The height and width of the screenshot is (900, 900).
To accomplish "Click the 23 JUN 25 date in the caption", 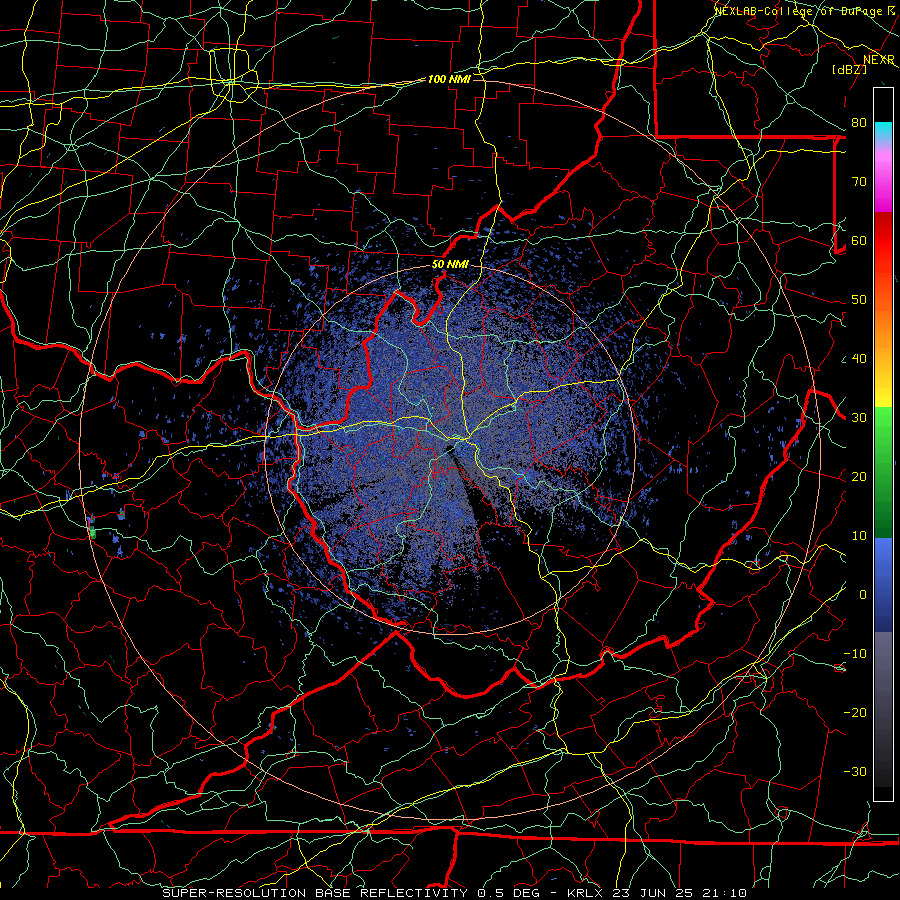I will point(657,893).
